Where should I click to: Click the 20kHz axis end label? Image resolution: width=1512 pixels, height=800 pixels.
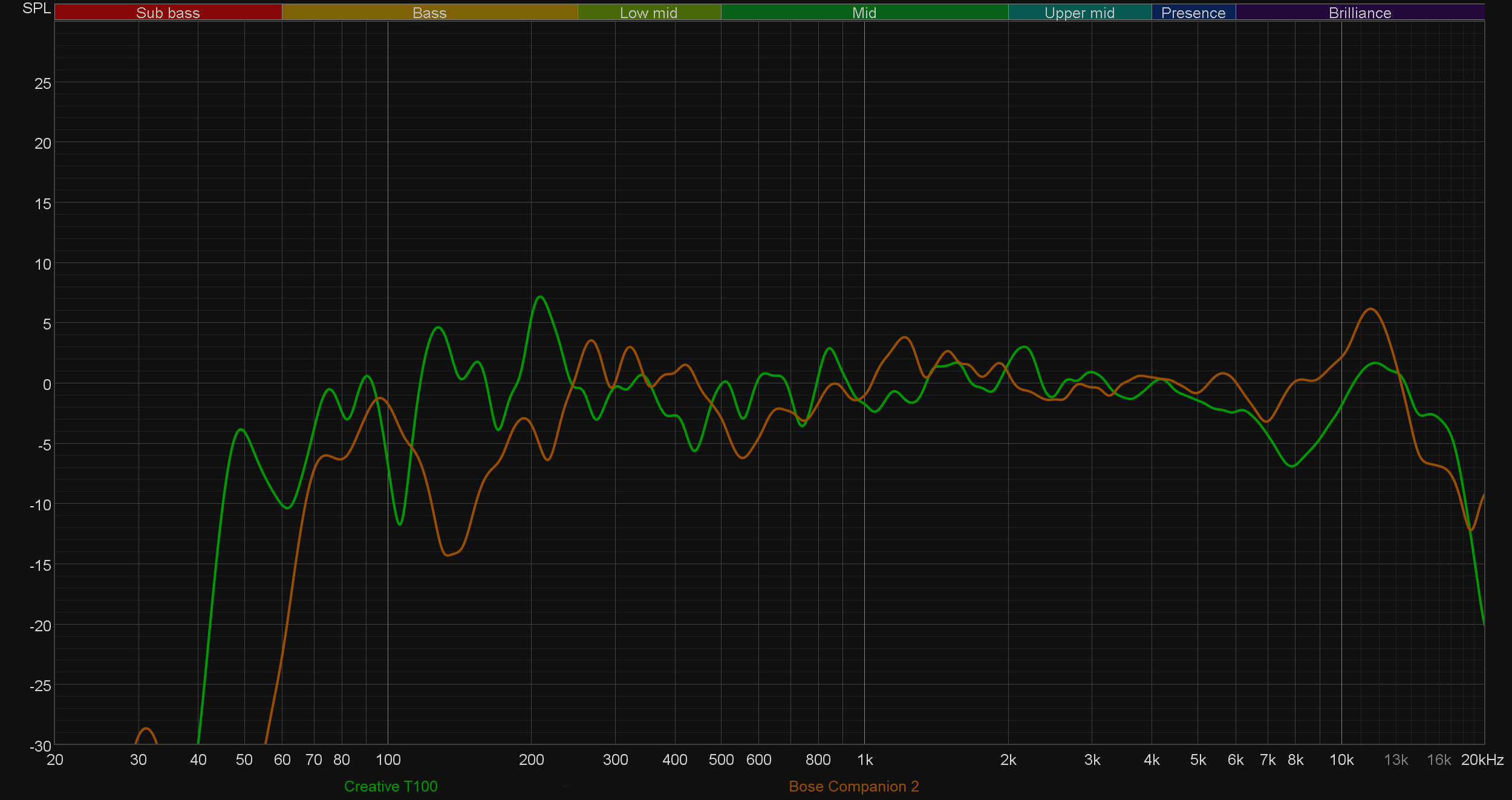(1482, 760)
